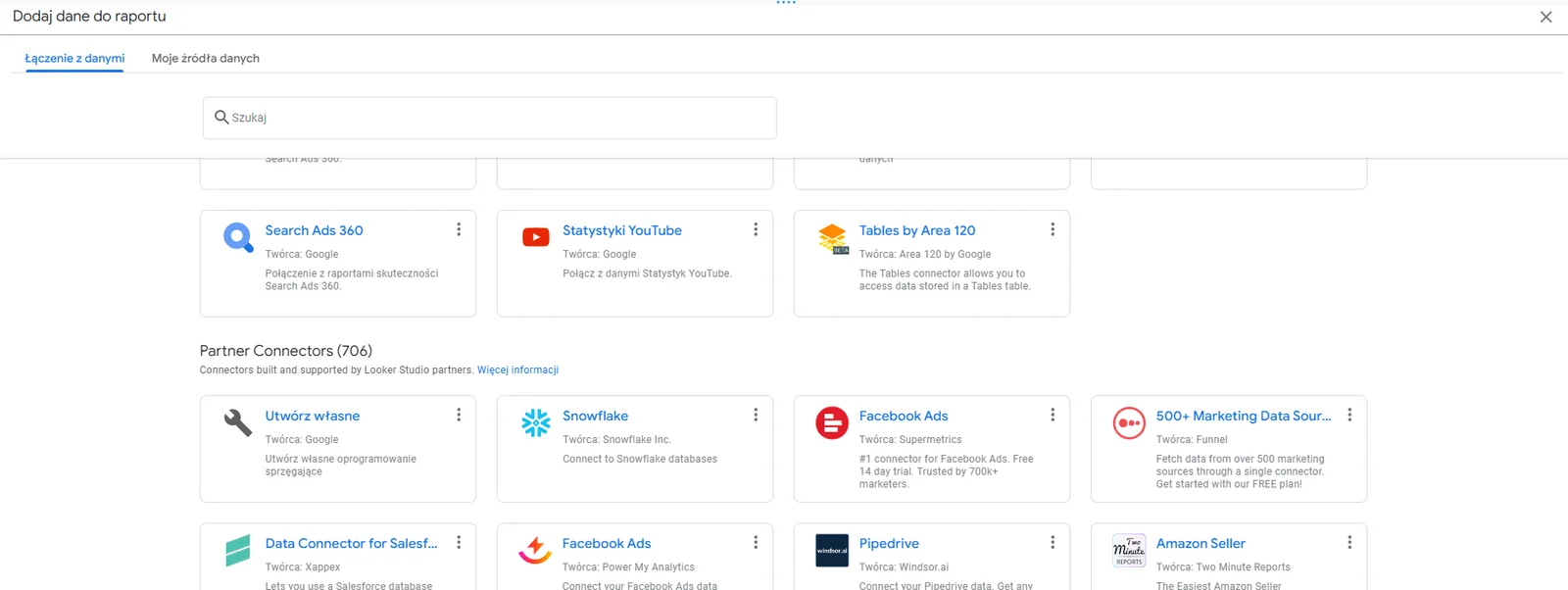Select Data Connector for Salesf... title
The height and width of the screenshot is (590, 1568).
[x=351, y=543]
